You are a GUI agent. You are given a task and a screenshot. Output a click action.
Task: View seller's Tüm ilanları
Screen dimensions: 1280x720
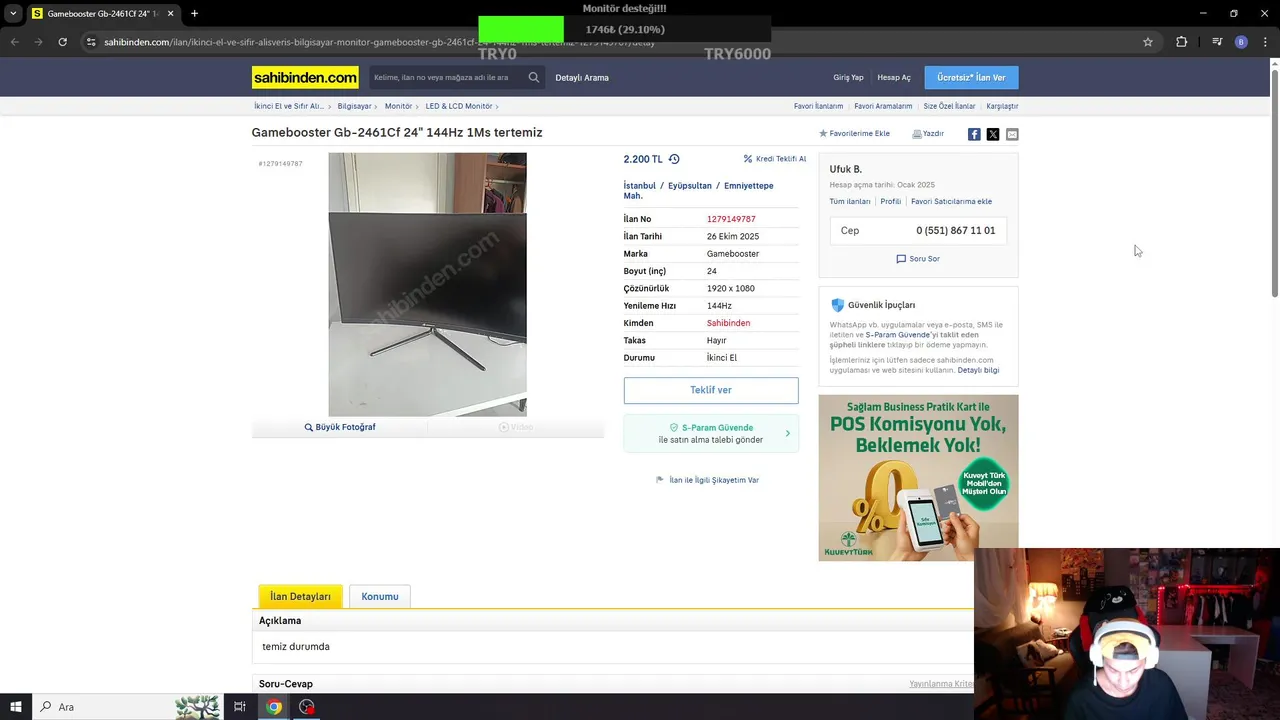[850, 201]
